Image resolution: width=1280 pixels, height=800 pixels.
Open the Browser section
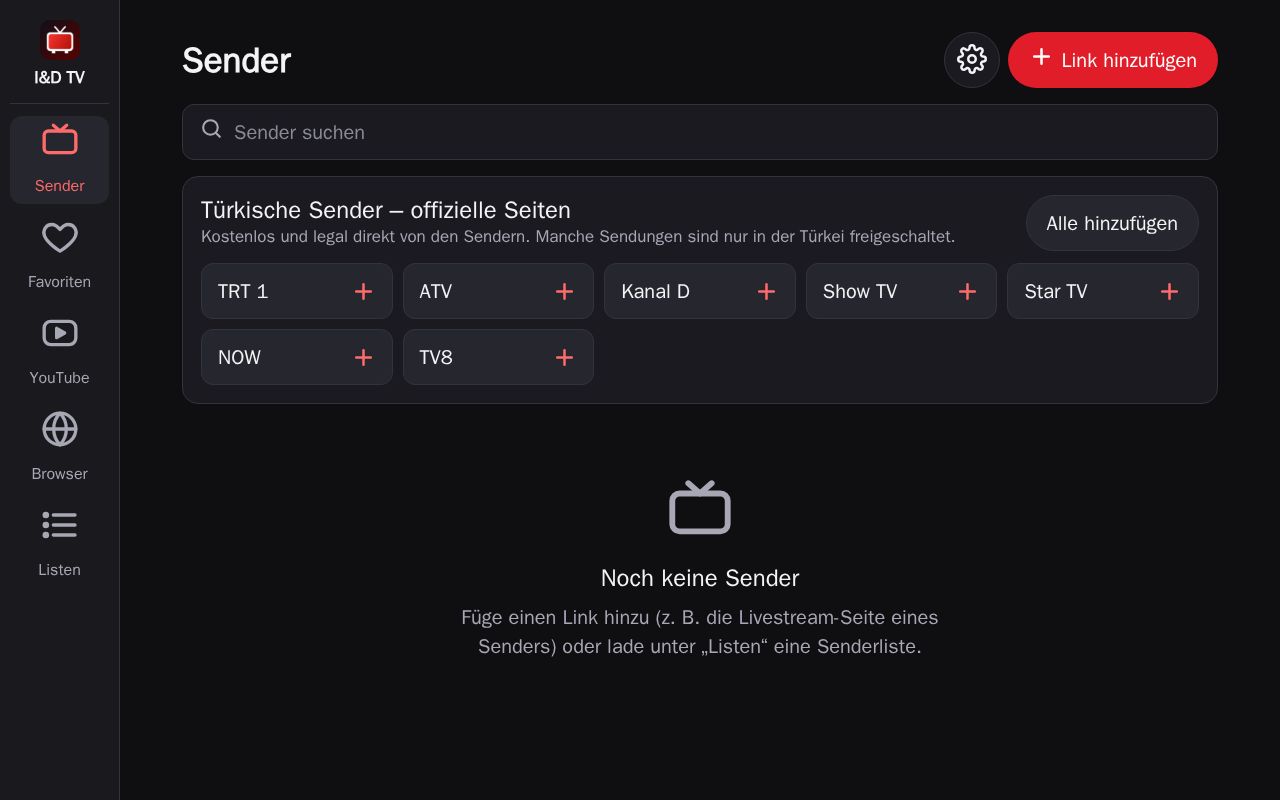(60, 448)
